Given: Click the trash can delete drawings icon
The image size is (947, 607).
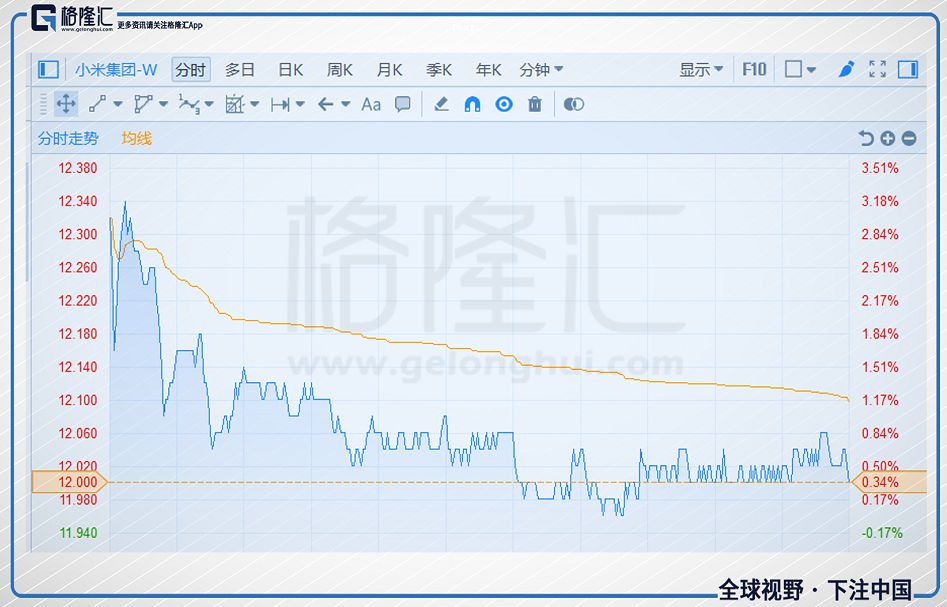Looking at the screenshot, I should click(534, 104).
